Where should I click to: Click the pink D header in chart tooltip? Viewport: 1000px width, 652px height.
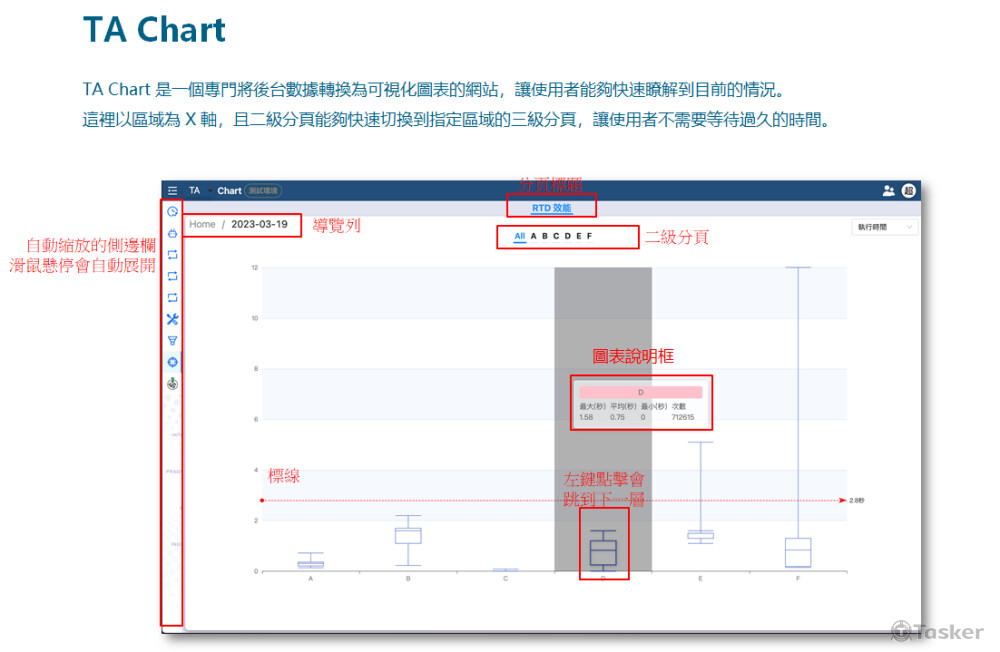tap(641, 392)
